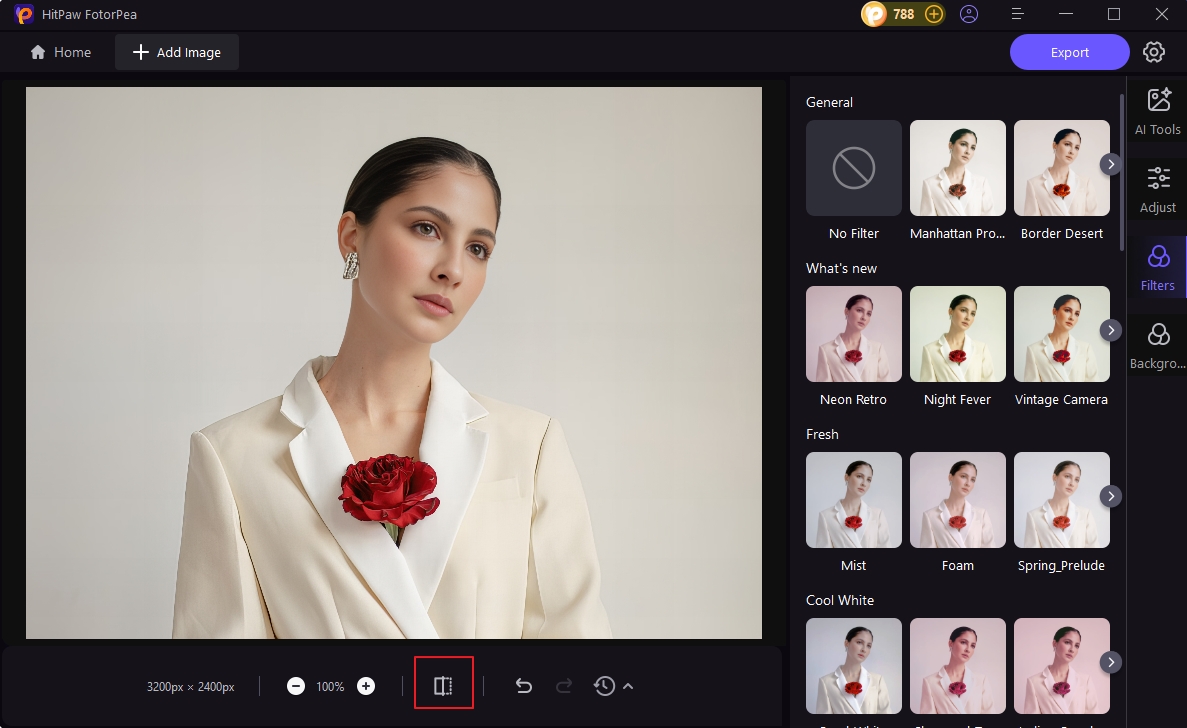This screenshot has height=728, width=1187.
Task: Open the settings gear icon
Action: point(1154,52)
